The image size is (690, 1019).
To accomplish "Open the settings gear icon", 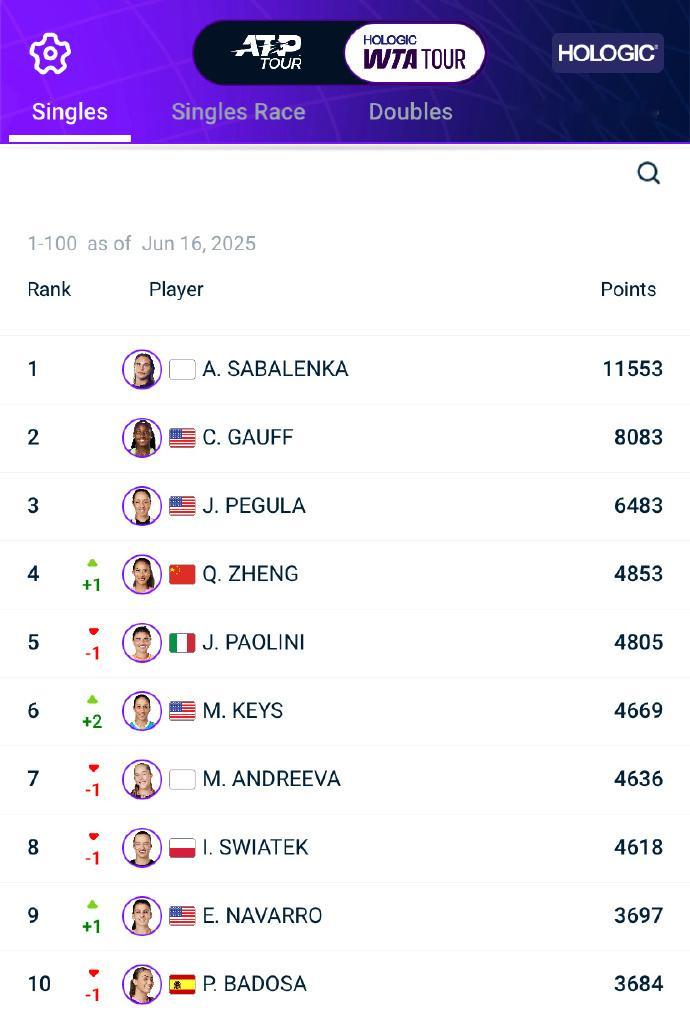I will pos(50,53).
